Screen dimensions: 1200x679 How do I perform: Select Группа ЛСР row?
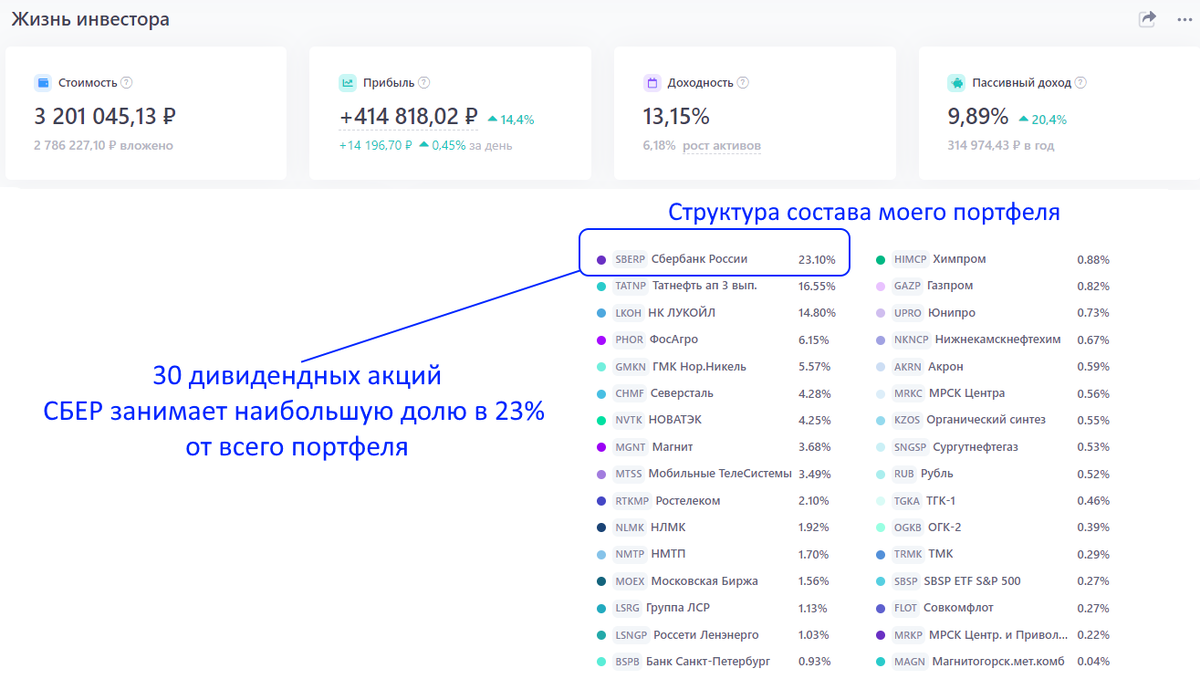click(715, 608)
